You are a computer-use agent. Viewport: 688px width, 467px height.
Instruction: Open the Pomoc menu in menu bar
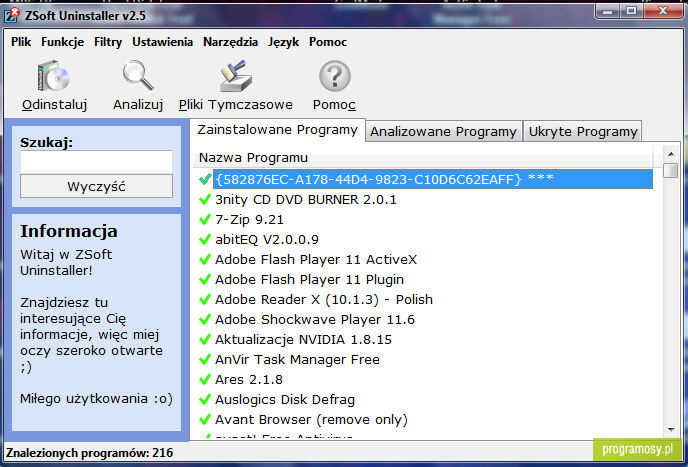tap(328, 42)
